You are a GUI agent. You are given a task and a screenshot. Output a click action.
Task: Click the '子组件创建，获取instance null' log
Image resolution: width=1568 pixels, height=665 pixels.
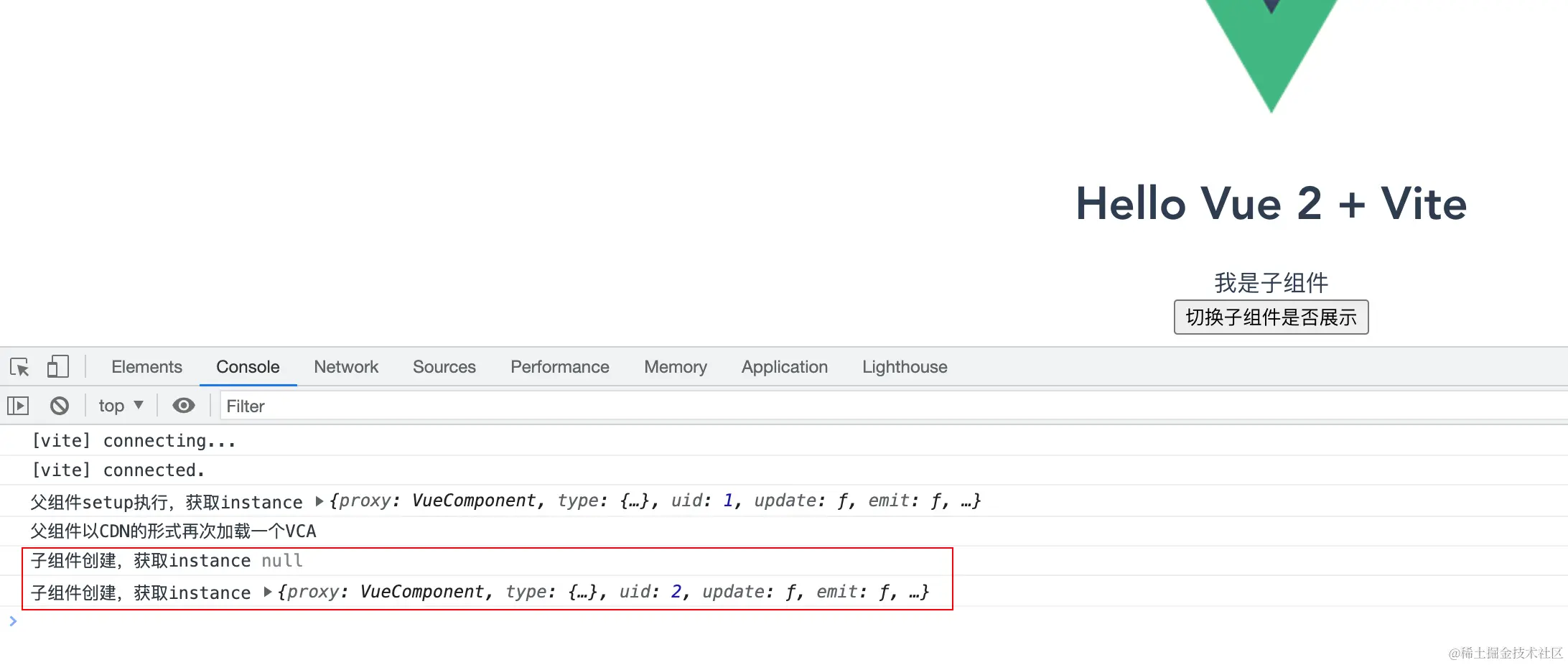167,561
